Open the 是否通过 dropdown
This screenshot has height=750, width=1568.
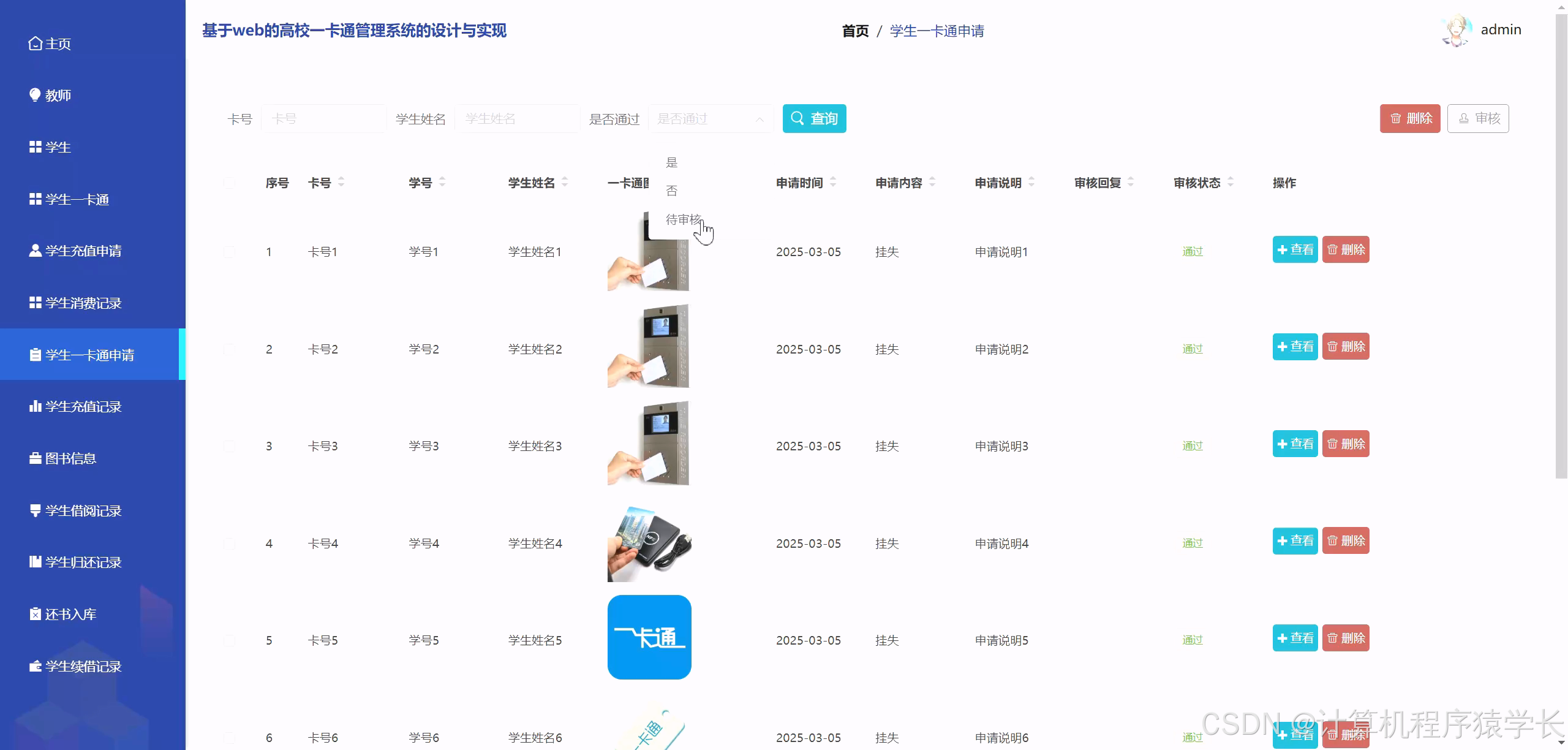(710, 118)
